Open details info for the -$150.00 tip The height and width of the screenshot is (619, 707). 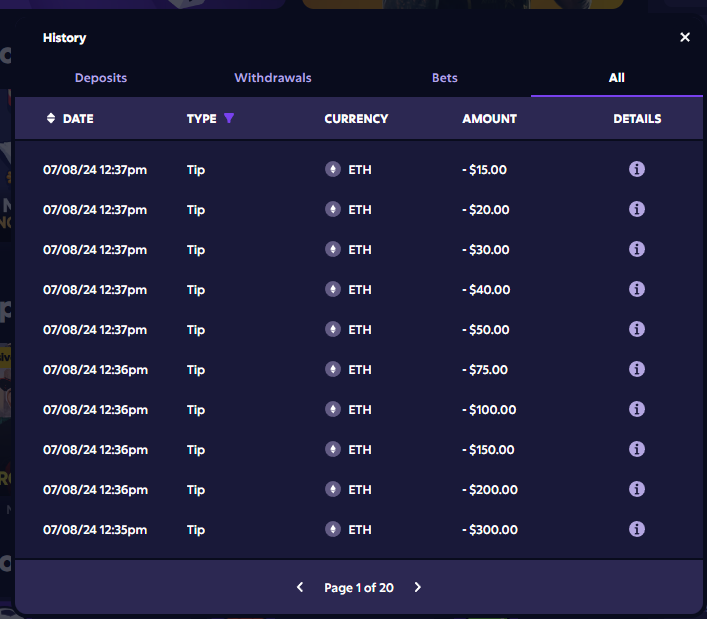point(637,449)
